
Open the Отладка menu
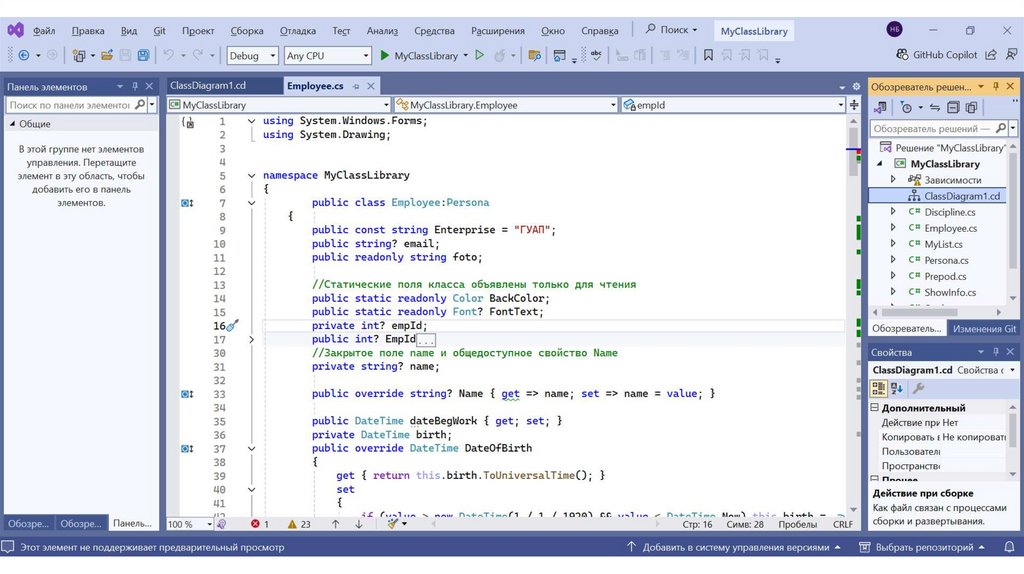click(x=297, y=30)
